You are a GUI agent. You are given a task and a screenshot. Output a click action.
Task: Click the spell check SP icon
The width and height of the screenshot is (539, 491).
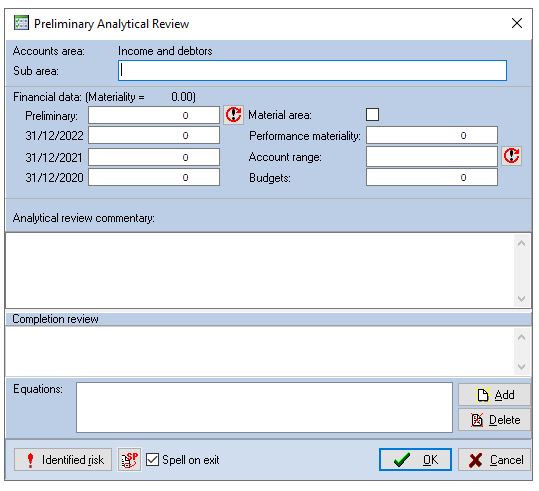(129, 460)
